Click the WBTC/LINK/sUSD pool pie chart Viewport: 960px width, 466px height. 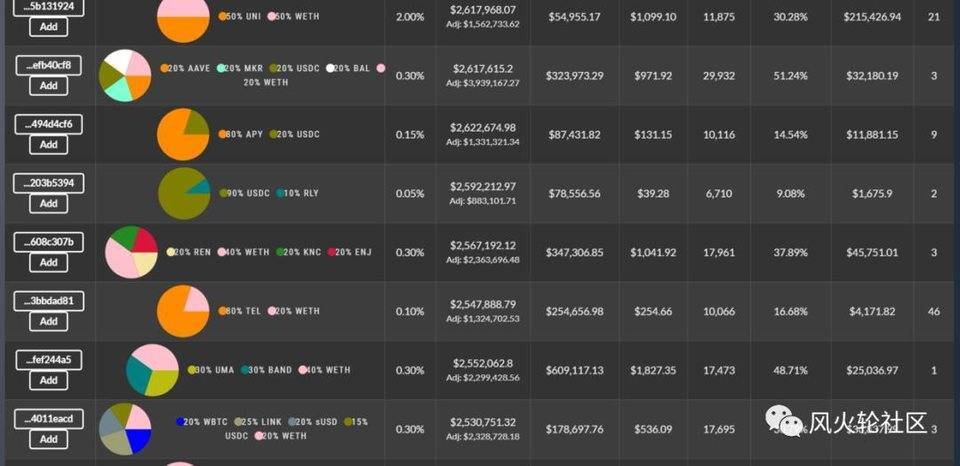click(125, 429)
